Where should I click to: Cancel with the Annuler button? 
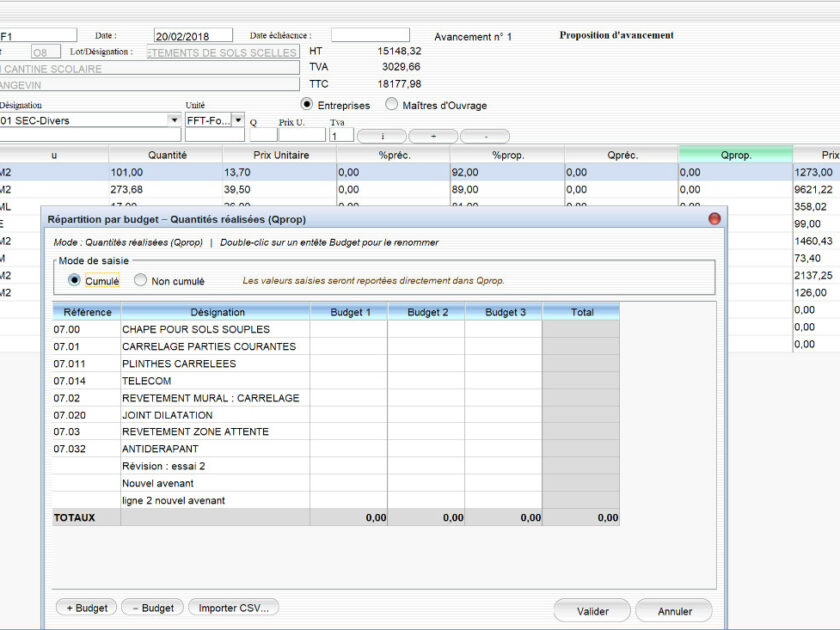[674, 611]
